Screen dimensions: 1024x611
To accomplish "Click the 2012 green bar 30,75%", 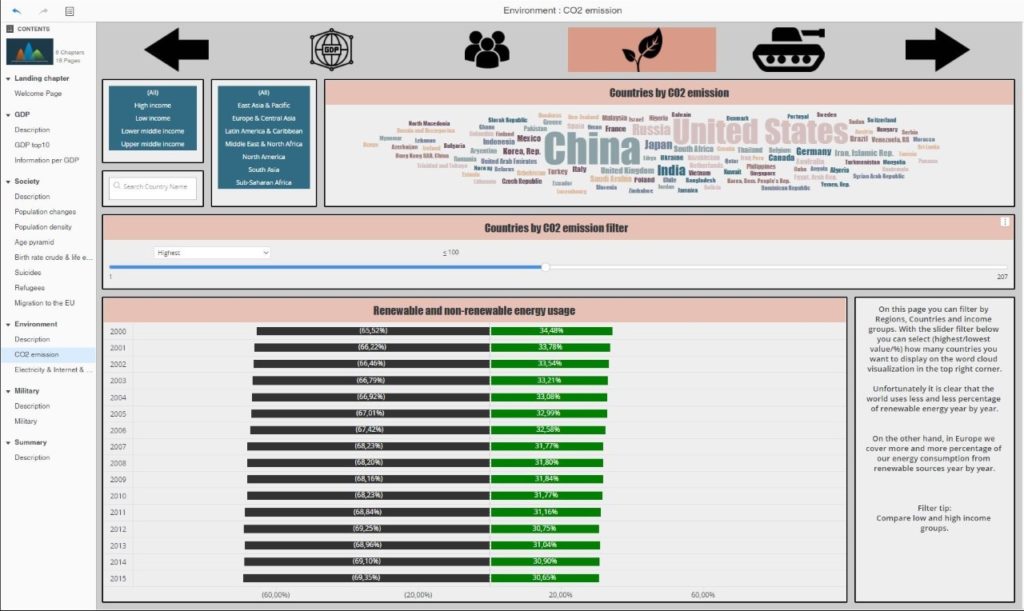I will pyautogui.click(x=545, y=529).
